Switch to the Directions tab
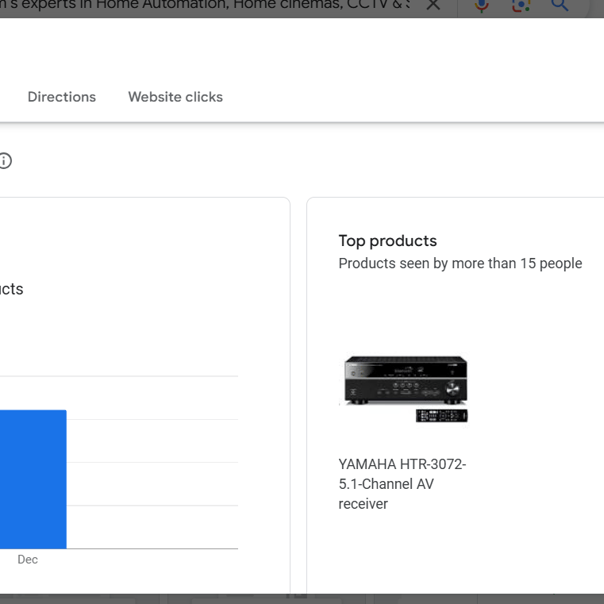This screenshot has height=604, width=604. [x=62, y=97]
